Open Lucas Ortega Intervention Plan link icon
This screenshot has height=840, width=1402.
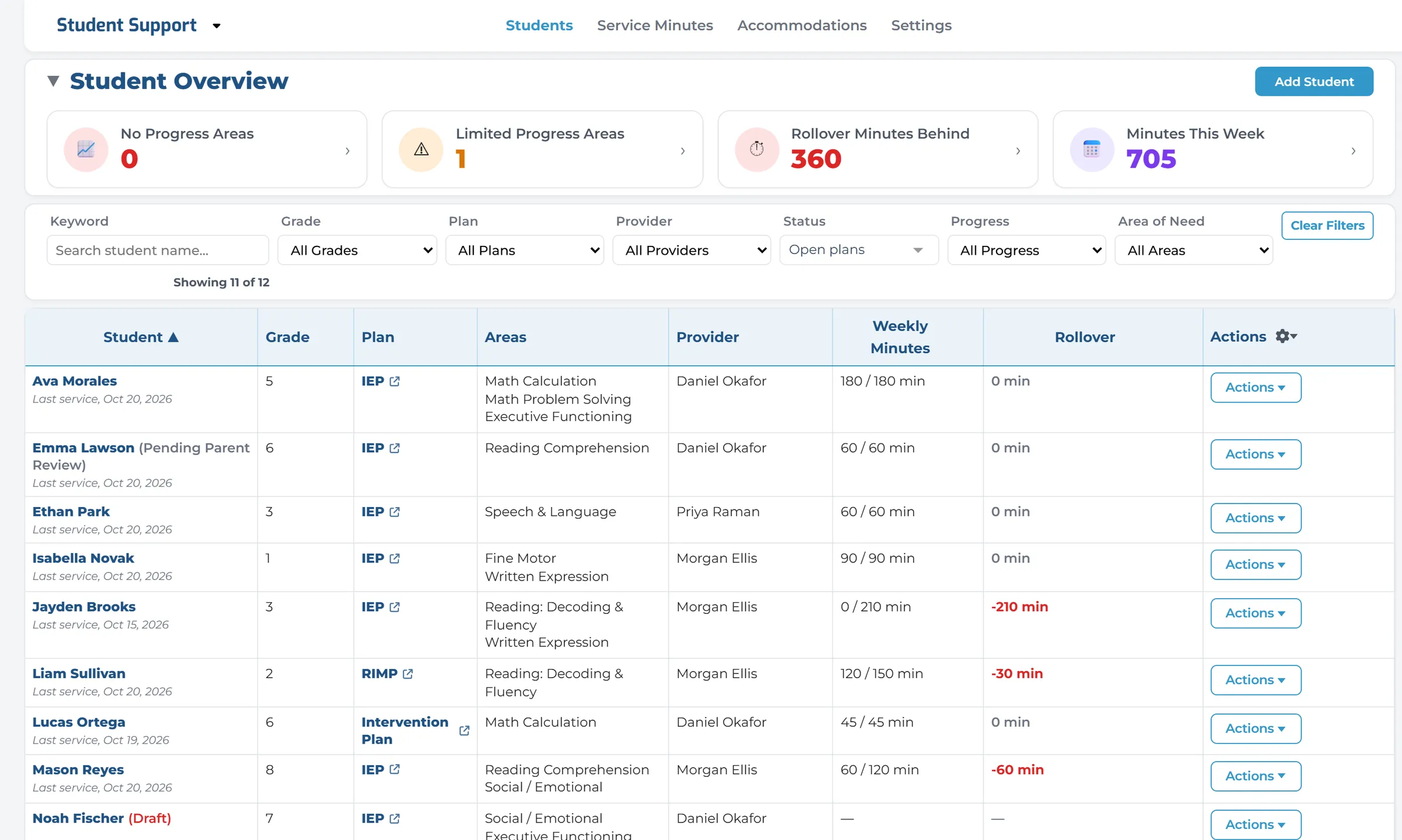pos(464,731)
